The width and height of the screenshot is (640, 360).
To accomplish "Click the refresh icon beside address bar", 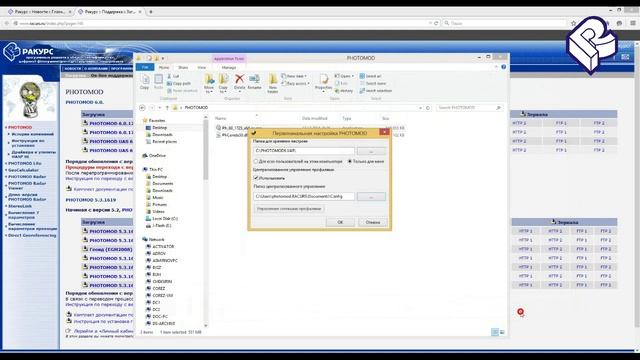I will tap(428, 108).
